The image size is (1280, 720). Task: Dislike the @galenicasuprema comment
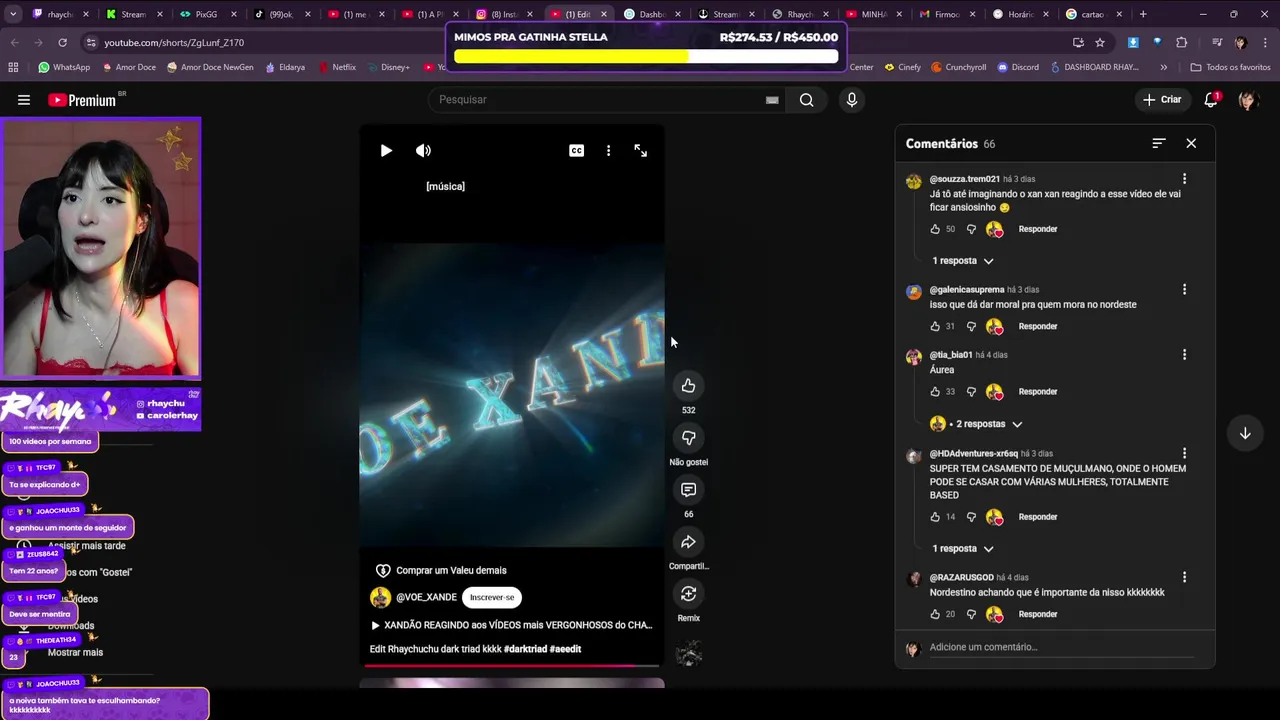(970, 326)
